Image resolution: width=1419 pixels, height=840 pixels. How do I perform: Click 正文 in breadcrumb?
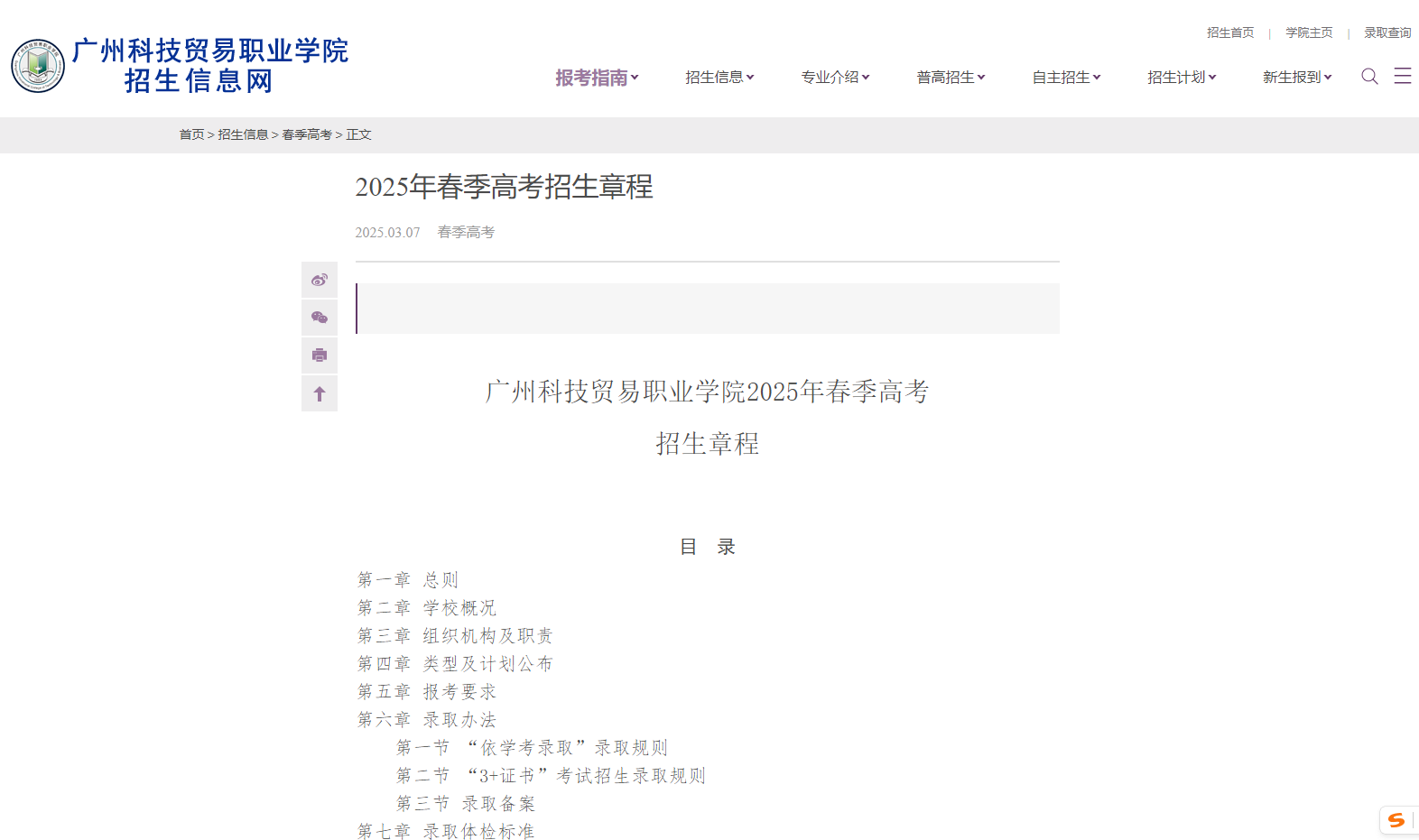358,134
